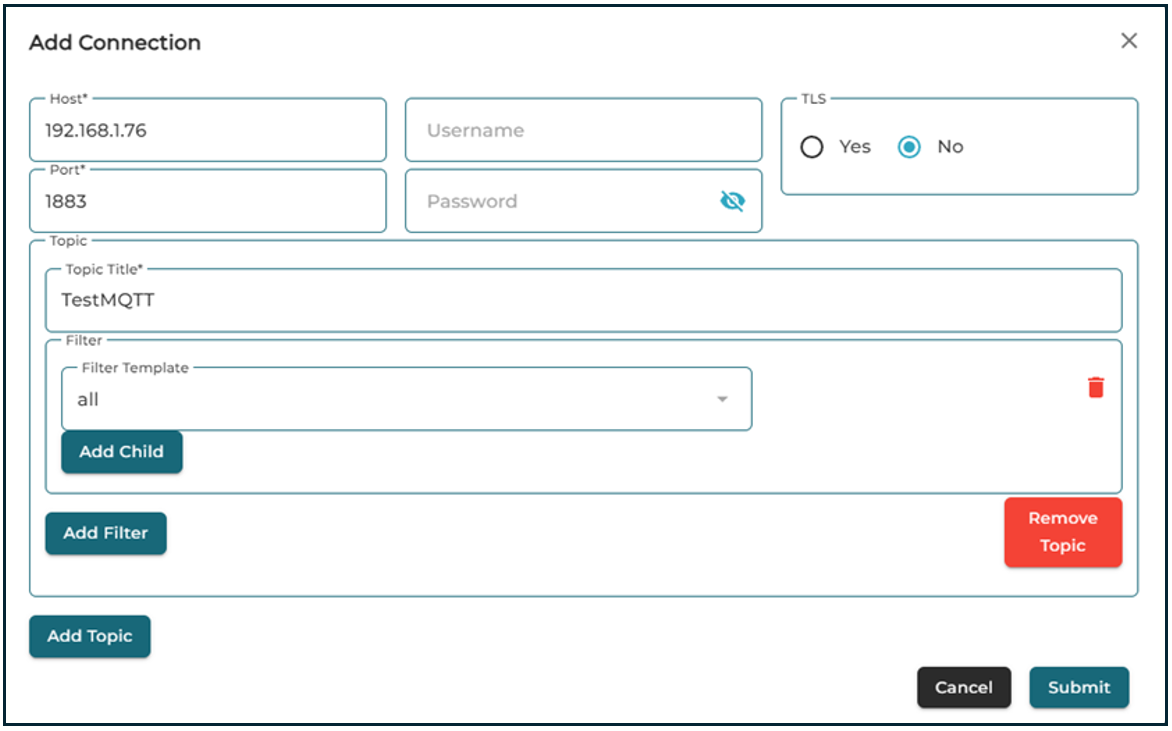
Task: Click the "all" value in Filter Template
Action: (x=89, y=400)
